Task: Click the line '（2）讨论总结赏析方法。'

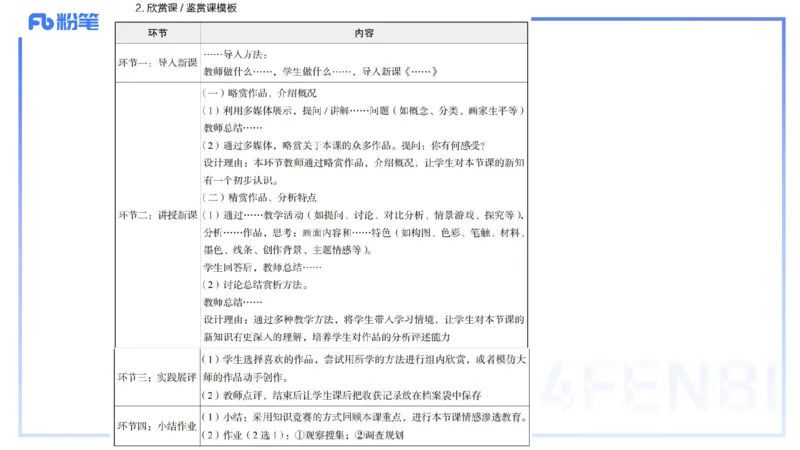Action: 256,285
